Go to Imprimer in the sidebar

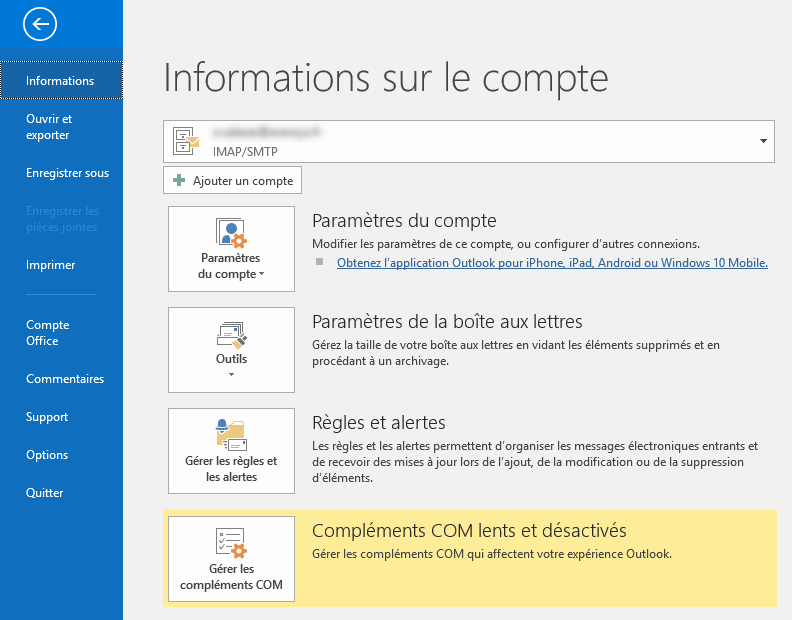tap(50, 265)
